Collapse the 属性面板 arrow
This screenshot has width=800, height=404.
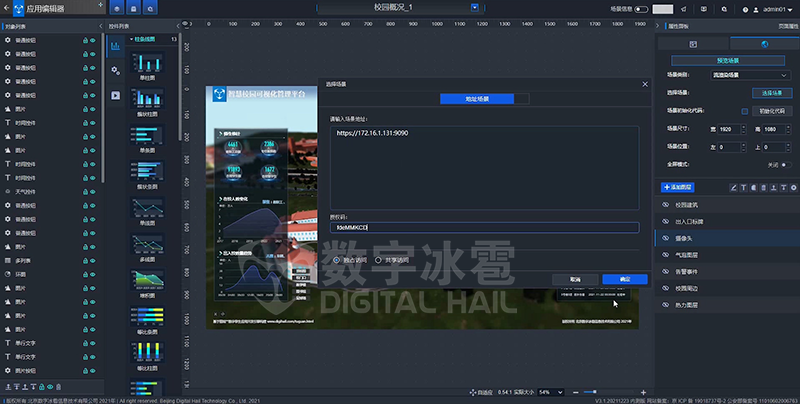click(x=658, y=26)
